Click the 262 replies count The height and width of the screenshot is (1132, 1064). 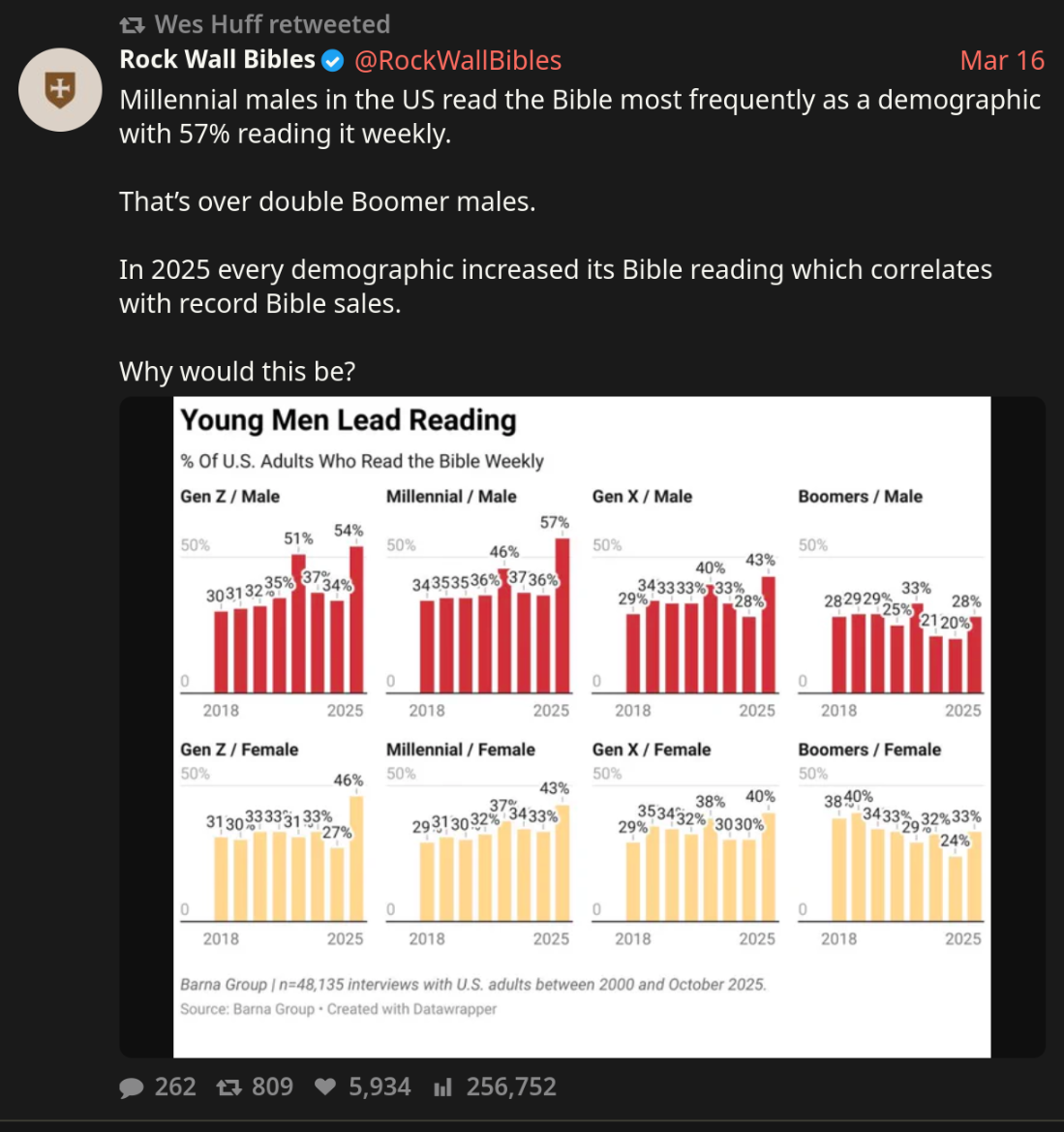point(175,1087)
